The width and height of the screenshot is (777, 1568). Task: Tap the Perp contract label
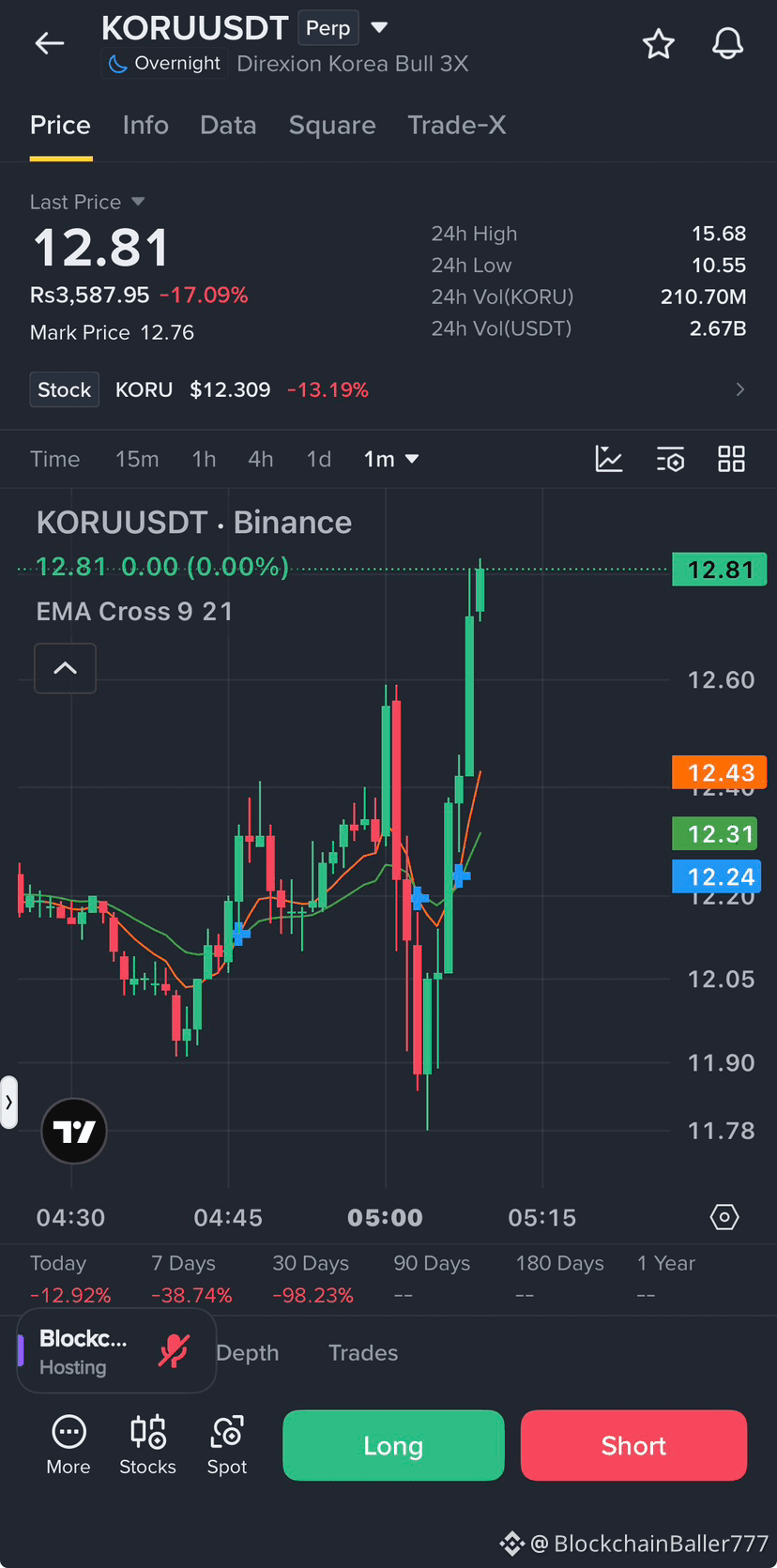[328, 28]
